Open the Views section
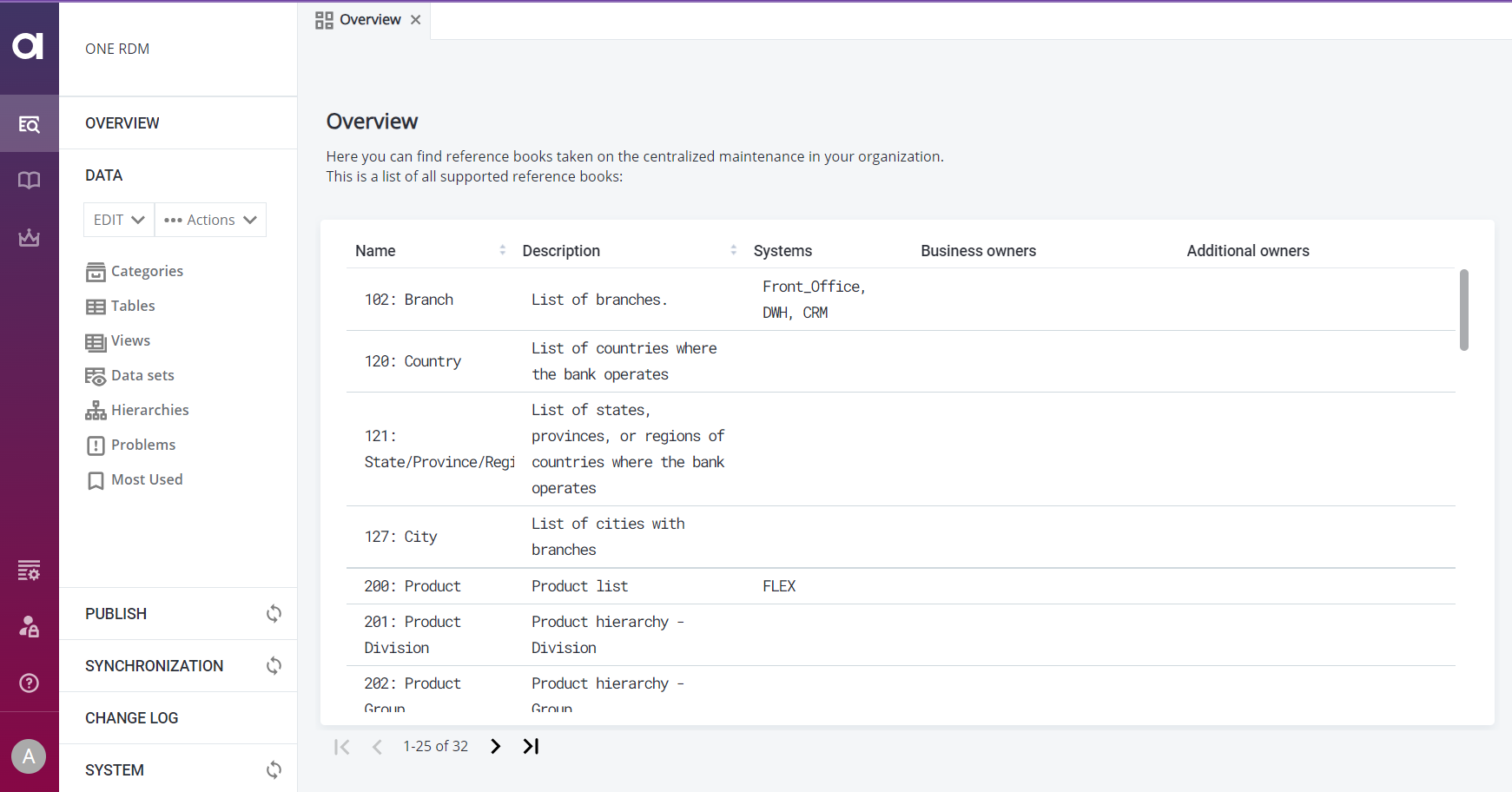The width and height of the screenshot is (1512, 792). [x=130, y=340]
